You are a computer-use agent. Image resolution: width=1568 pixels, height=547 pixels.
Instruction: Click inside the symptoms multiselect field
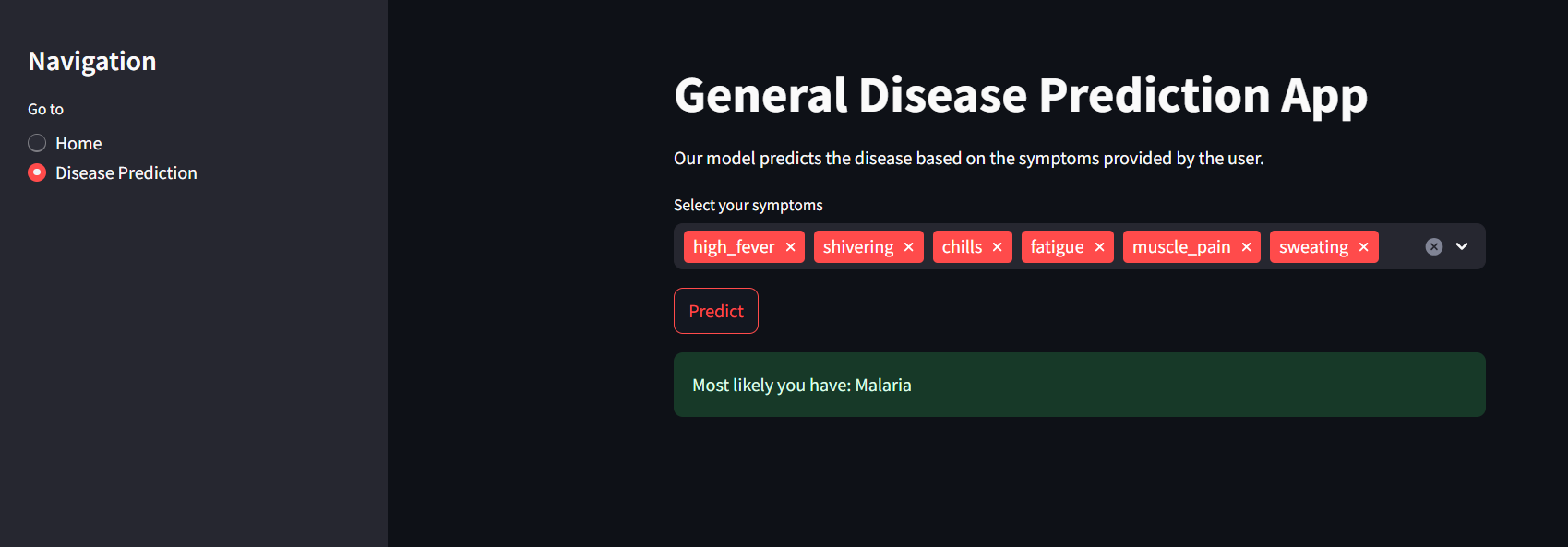click(1403, 246)
